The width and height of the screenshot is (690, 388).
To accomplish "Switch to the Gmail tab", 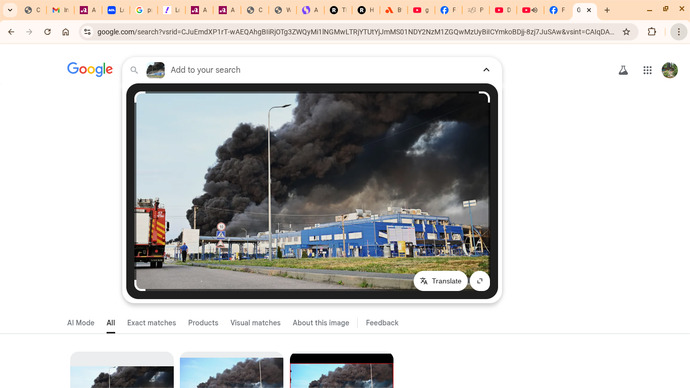I will (60, 10).
